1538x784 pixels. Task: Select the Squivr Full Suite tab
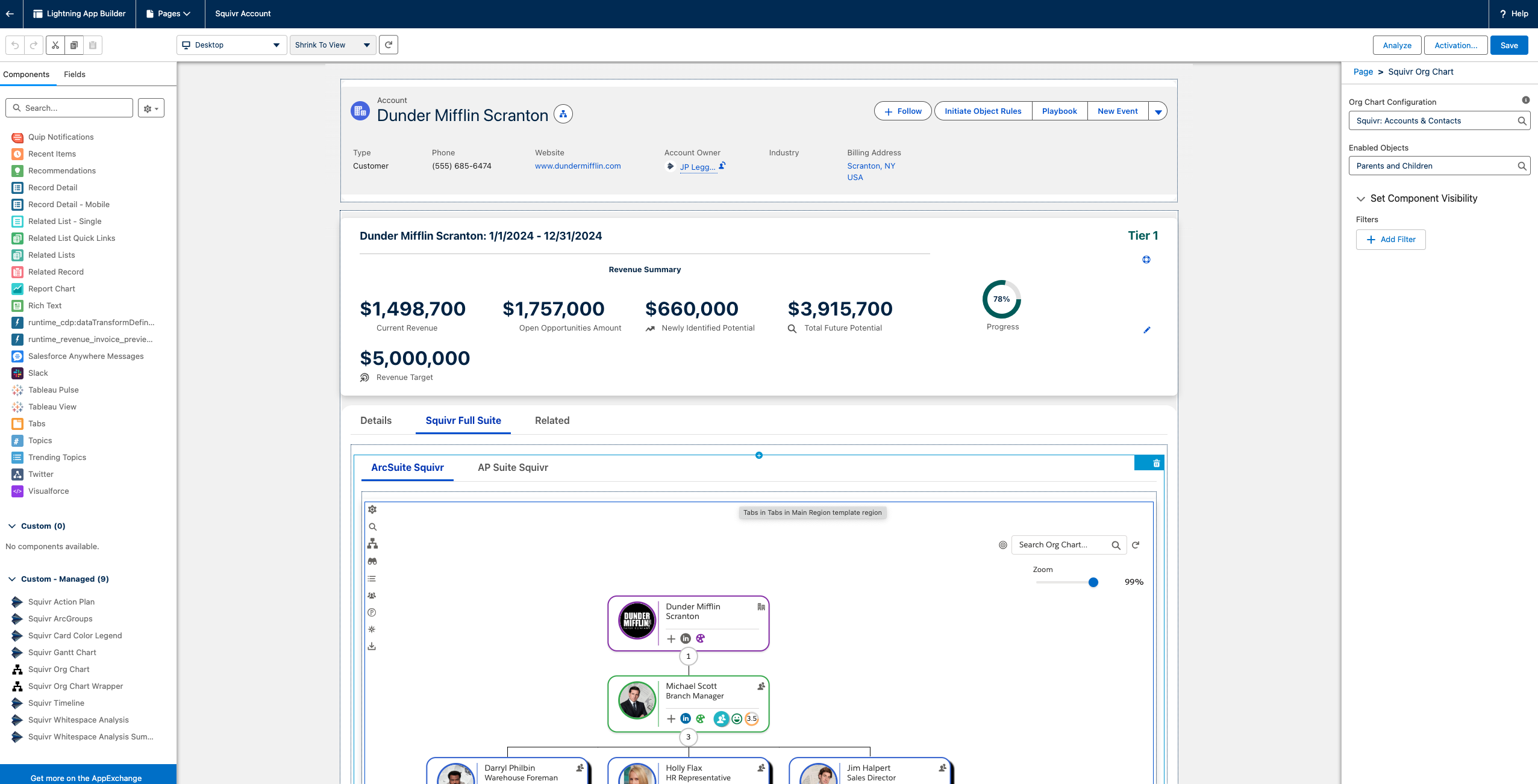[463, 421]
